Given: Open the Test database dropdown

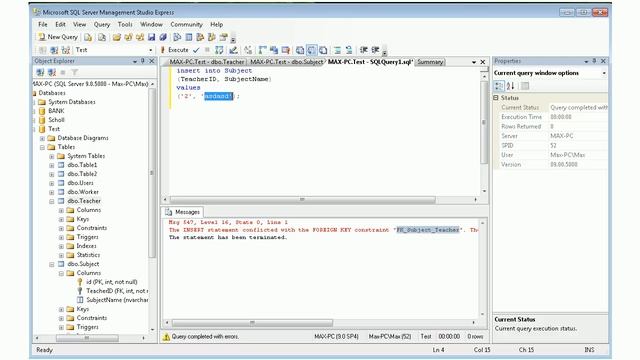Looking at the screenshot, I should 151,50.
